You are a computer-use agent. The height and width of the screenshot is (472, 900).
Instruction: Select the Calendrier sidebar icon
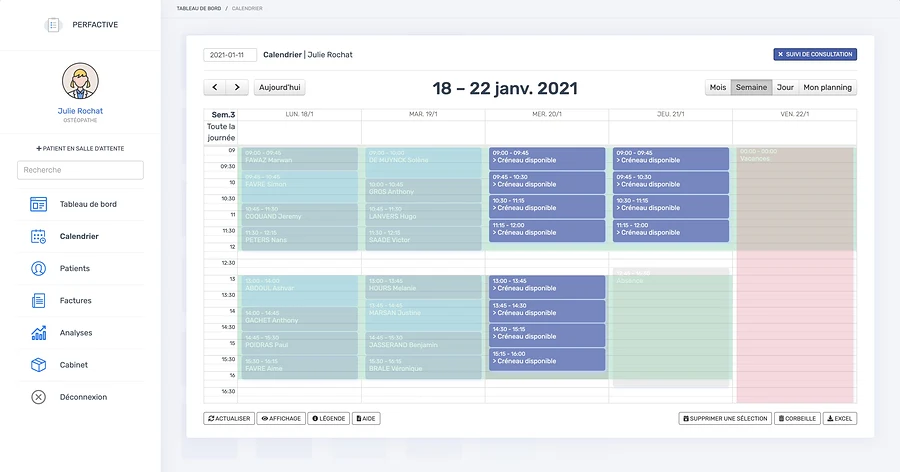point(38,236)
